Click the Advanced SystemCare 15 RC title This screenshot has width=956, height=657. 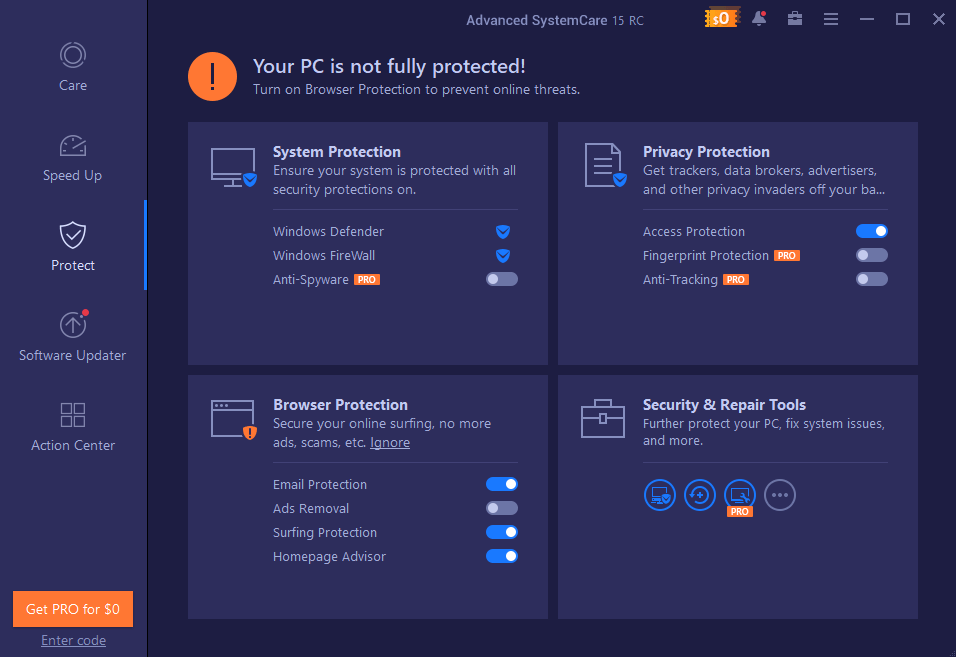pos(555,20)
